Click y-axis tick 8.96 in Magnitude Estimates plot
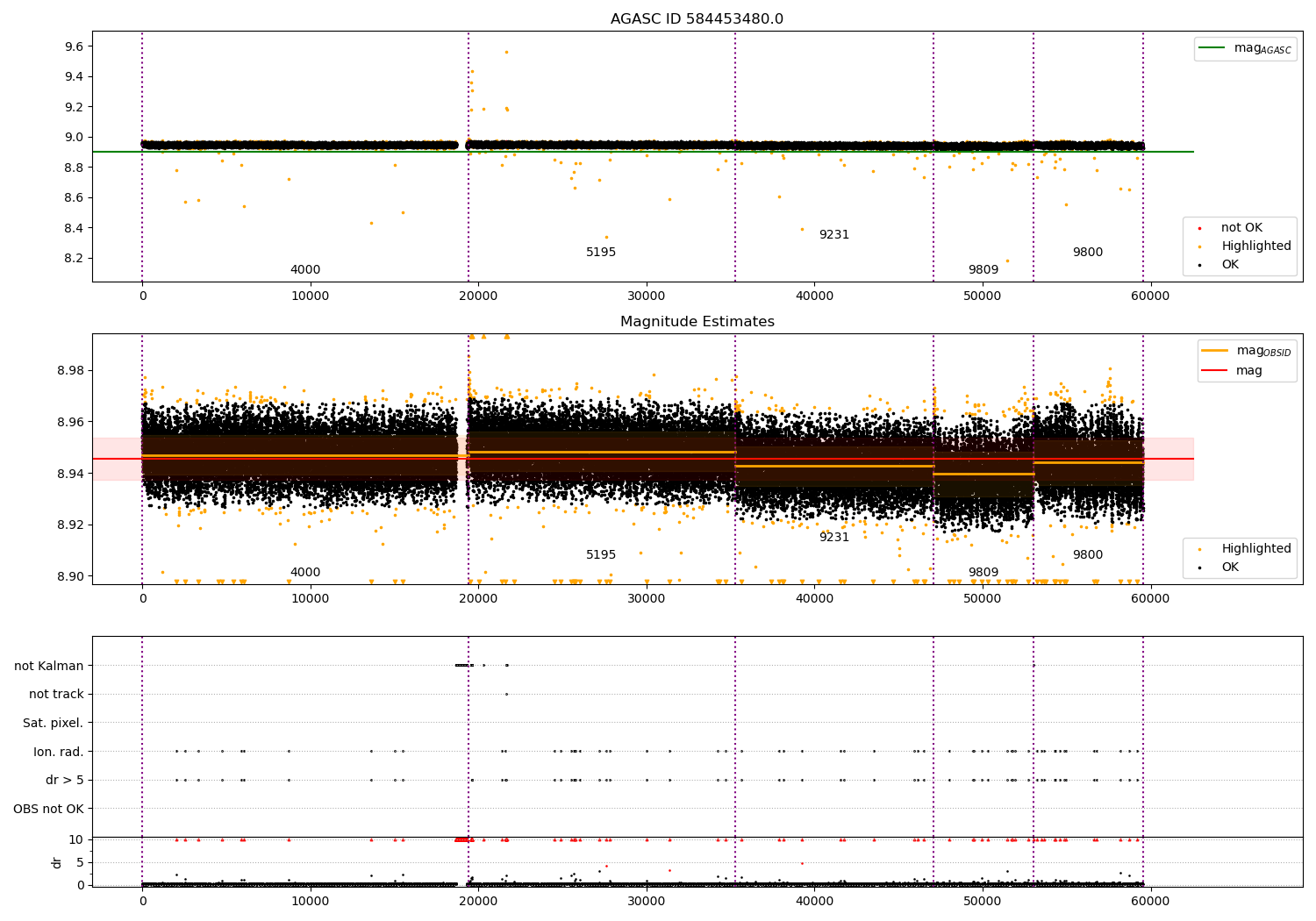The height and width of the screenshot is (921, 1316). coord(70,423)
